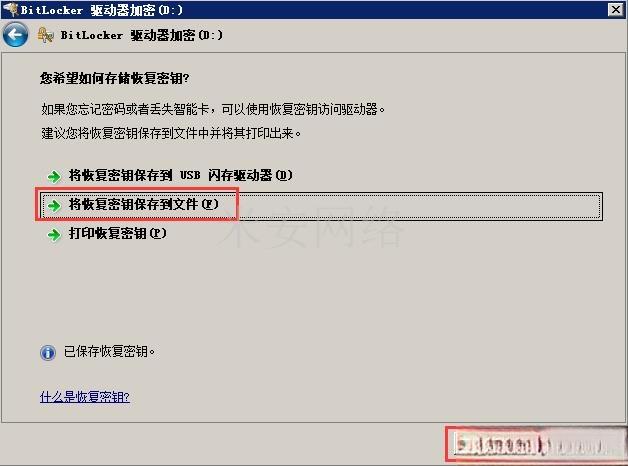Go back using the blue arrow button

click(x=15, y=35)
